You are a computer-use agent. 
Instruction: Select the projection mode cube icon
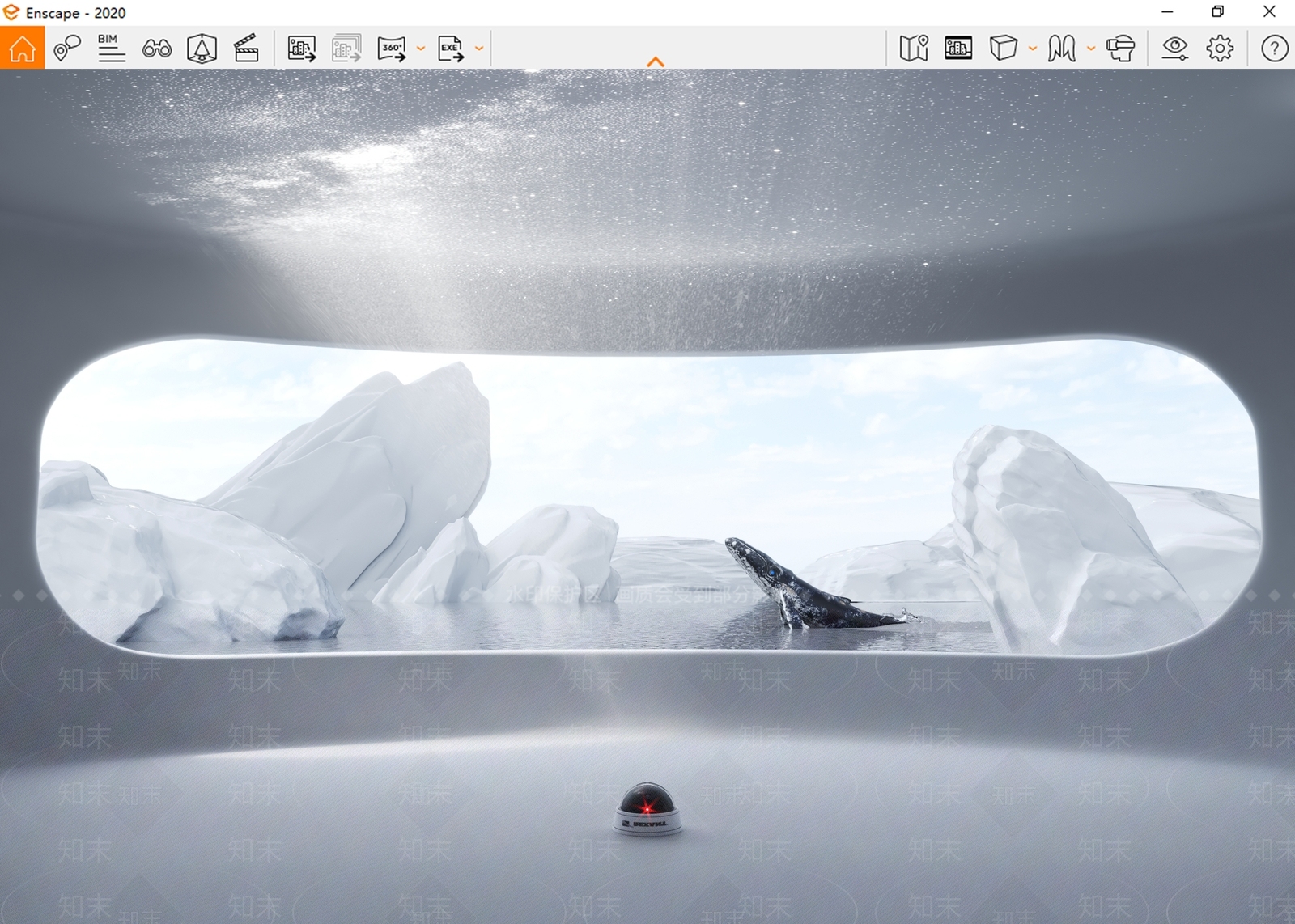pos(1004,48)
